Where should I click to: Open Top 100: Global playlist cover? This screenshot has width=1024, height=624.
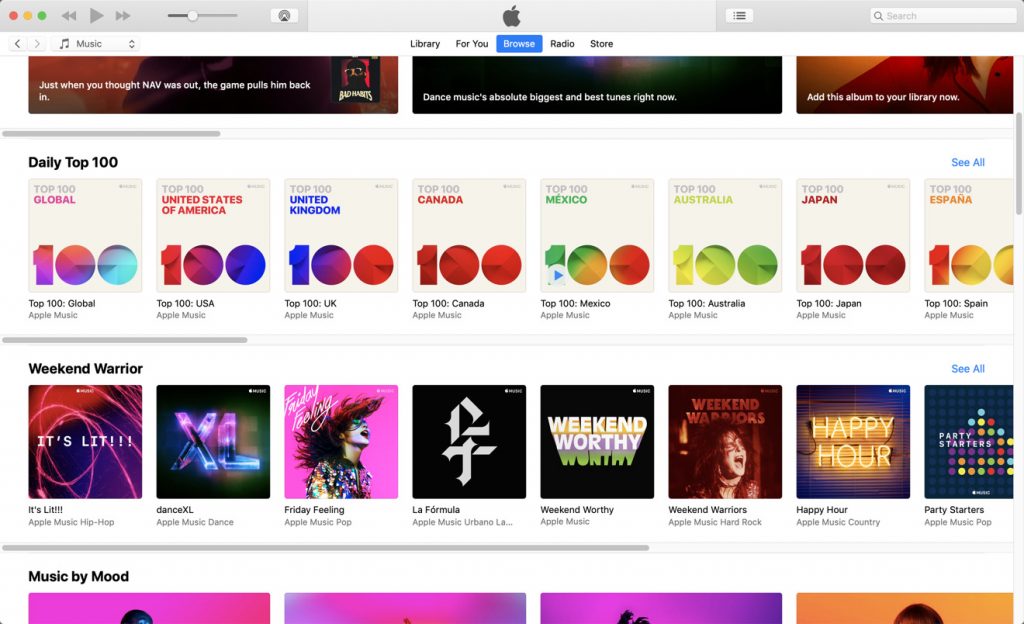pyautogui.click(x=85, y=236)
